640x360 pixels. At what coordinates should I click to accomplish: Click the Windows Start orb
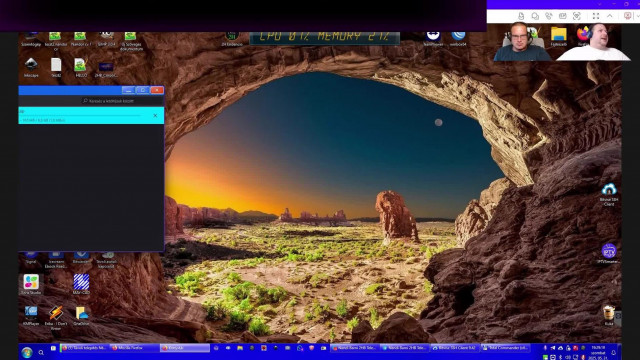tap(27, 352)
